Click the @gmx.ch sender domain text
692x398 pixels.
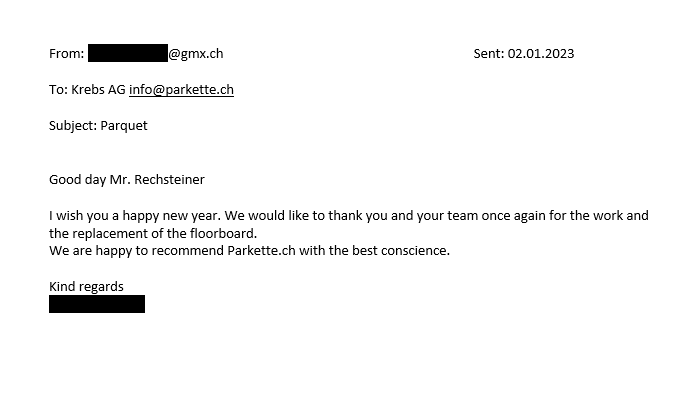pyautogui.click(x=196, y=54)
